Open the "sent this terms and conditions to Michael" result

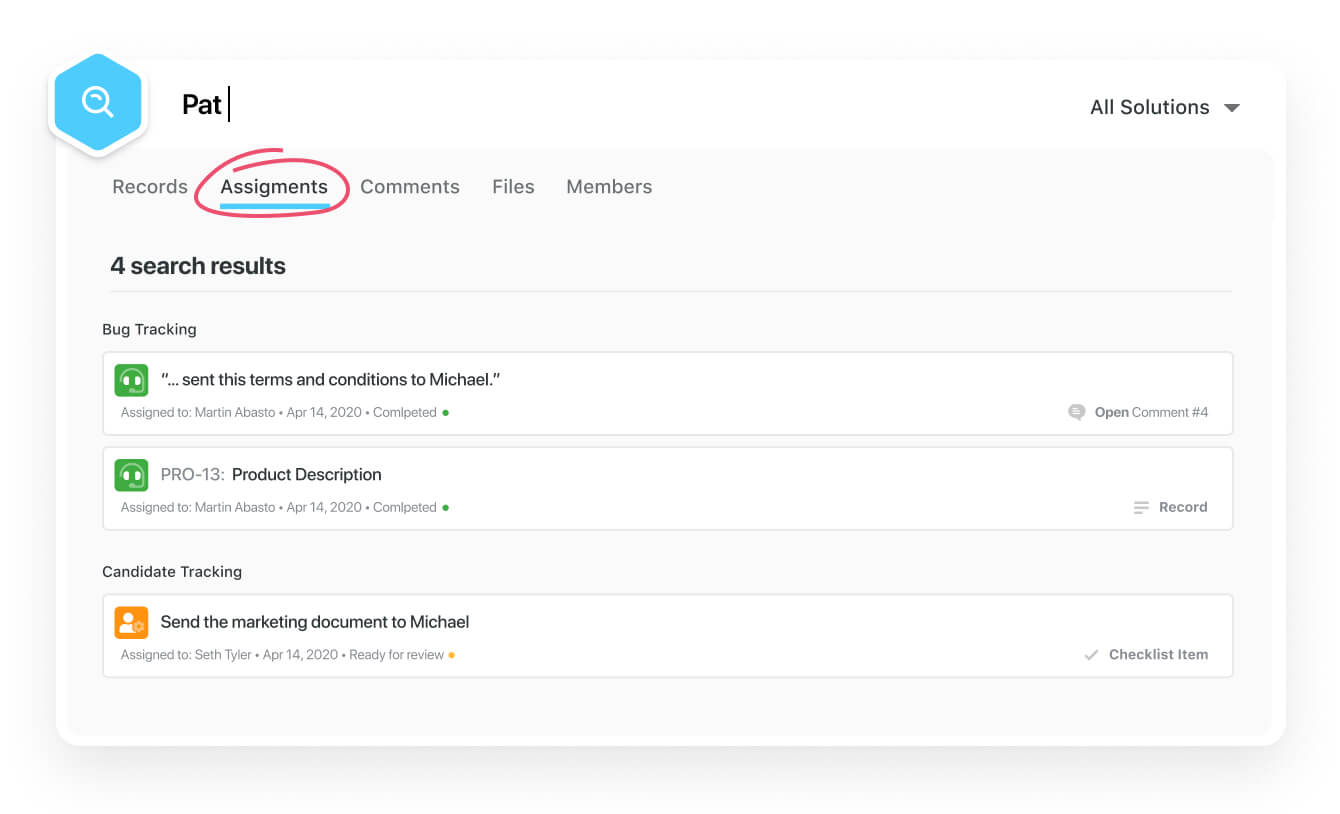point(668,393)
